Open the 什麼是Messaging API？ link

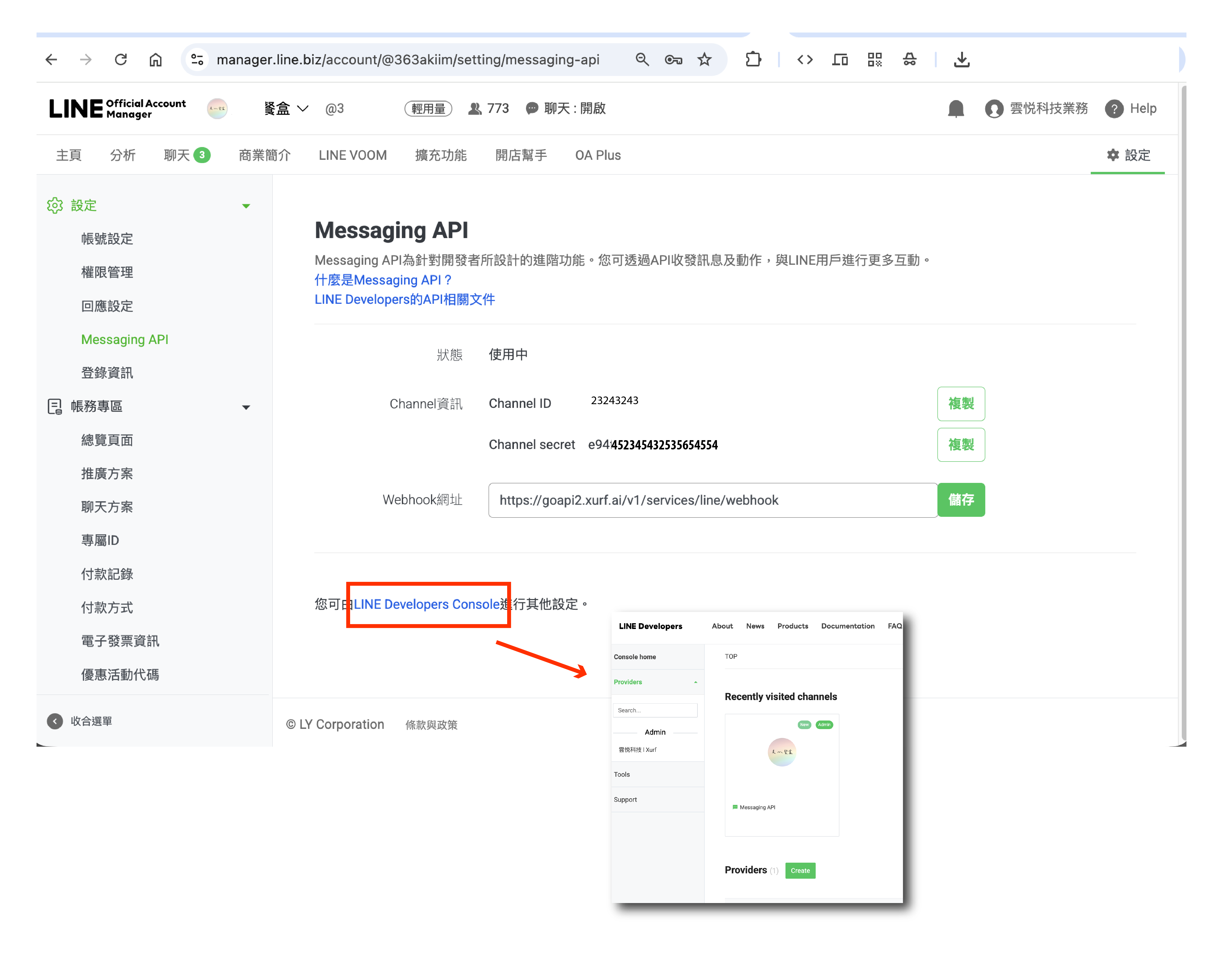click(x=383, y=280)
